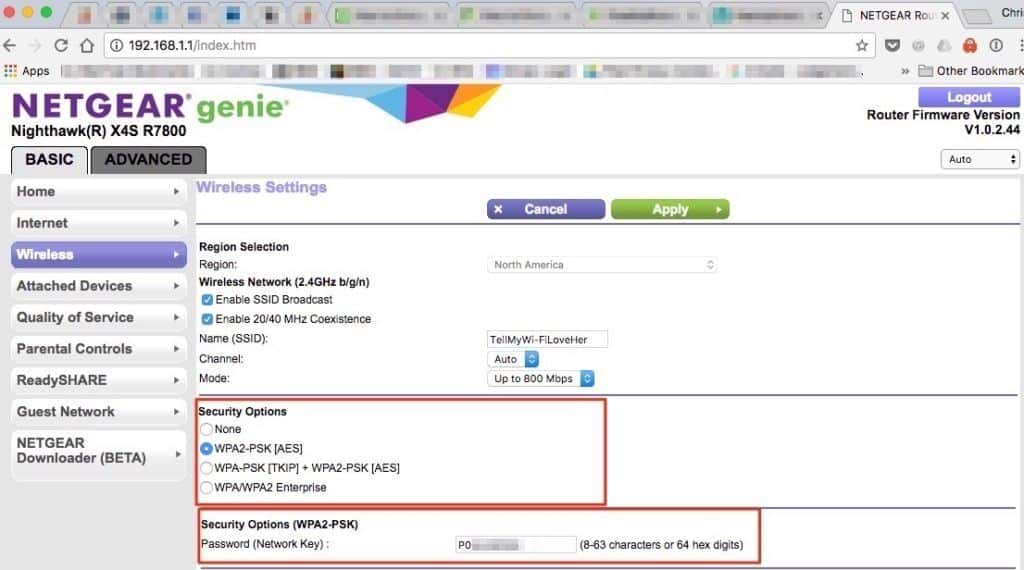Switch to the BASIC tab
This screenshot has height=570, width=1024.
(x=49, y=159)
